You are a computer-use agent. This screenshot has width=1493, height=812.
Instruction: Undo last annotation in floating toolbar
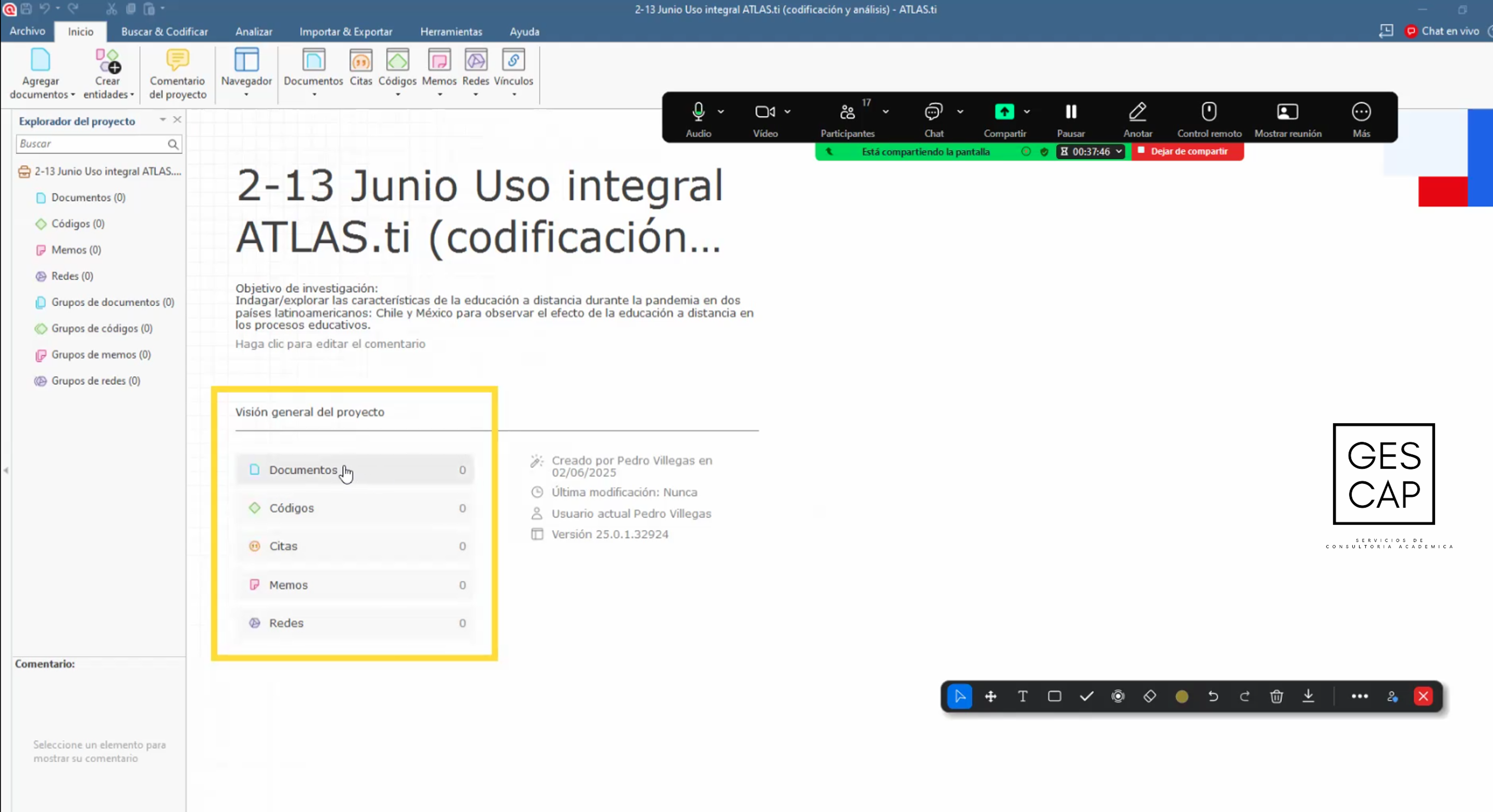click(x=1213, y=696)
